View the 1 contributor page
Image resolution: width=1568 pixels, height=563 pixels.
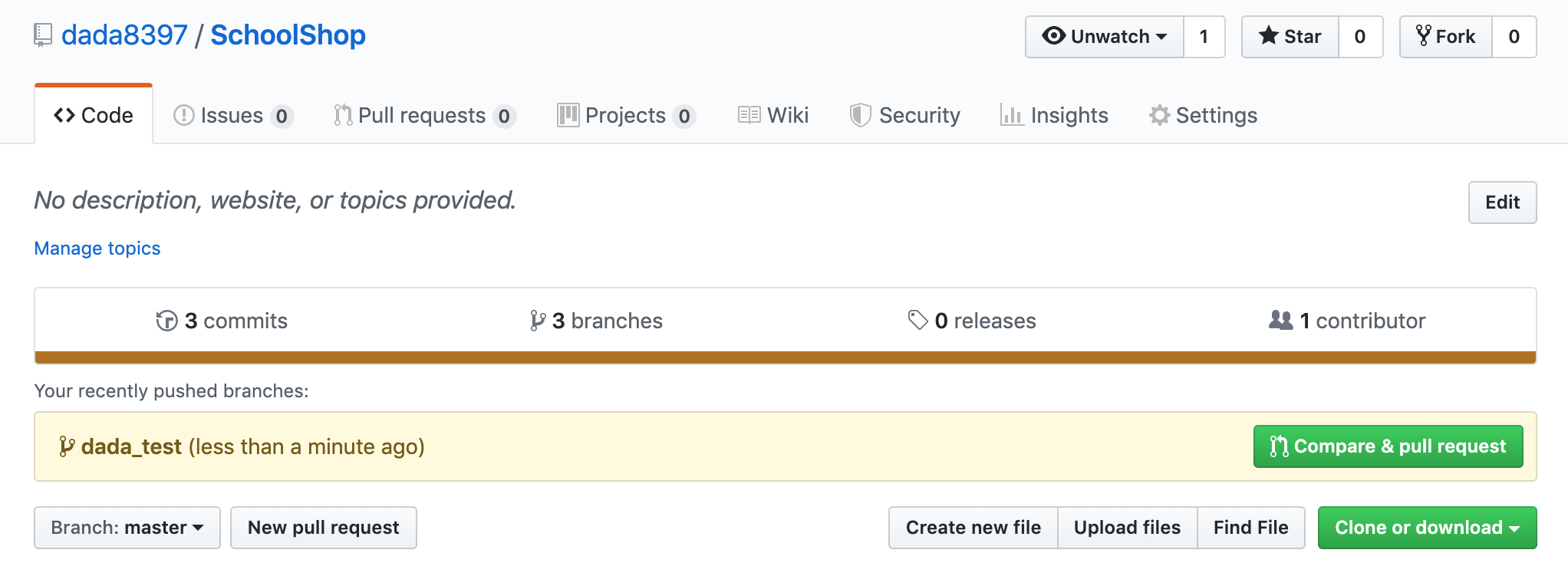(x=1347, y=321)
